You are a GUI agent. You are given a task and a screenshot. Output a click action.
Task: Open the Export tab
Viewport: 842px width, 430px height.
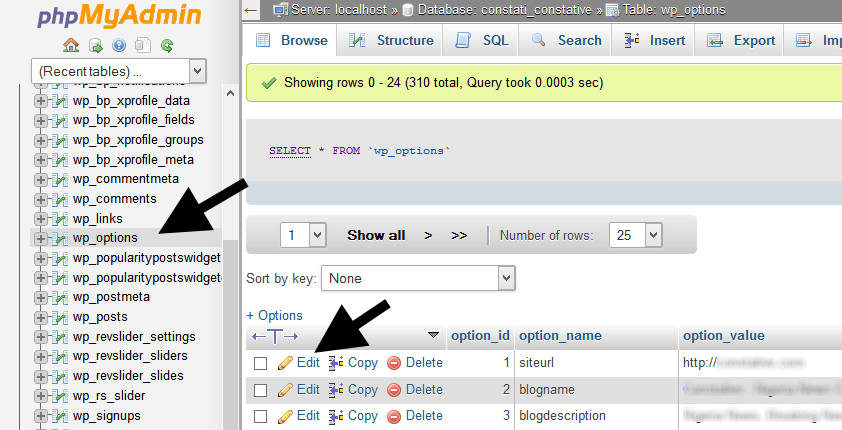click(741, 40)
